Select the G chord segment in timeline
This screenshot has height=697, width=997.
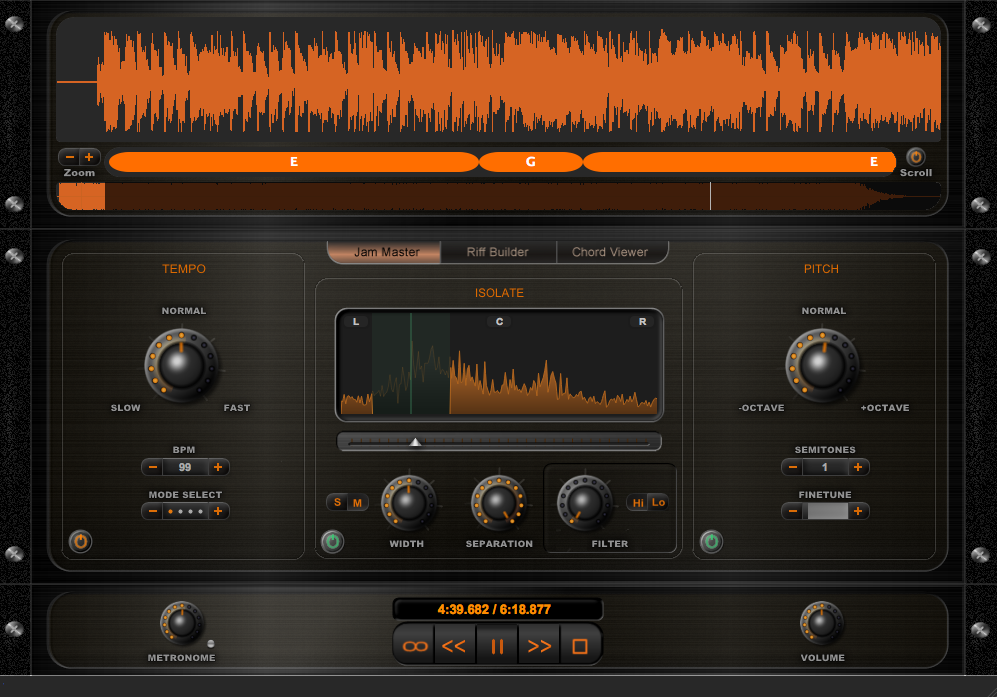click(x=531, y=162)
